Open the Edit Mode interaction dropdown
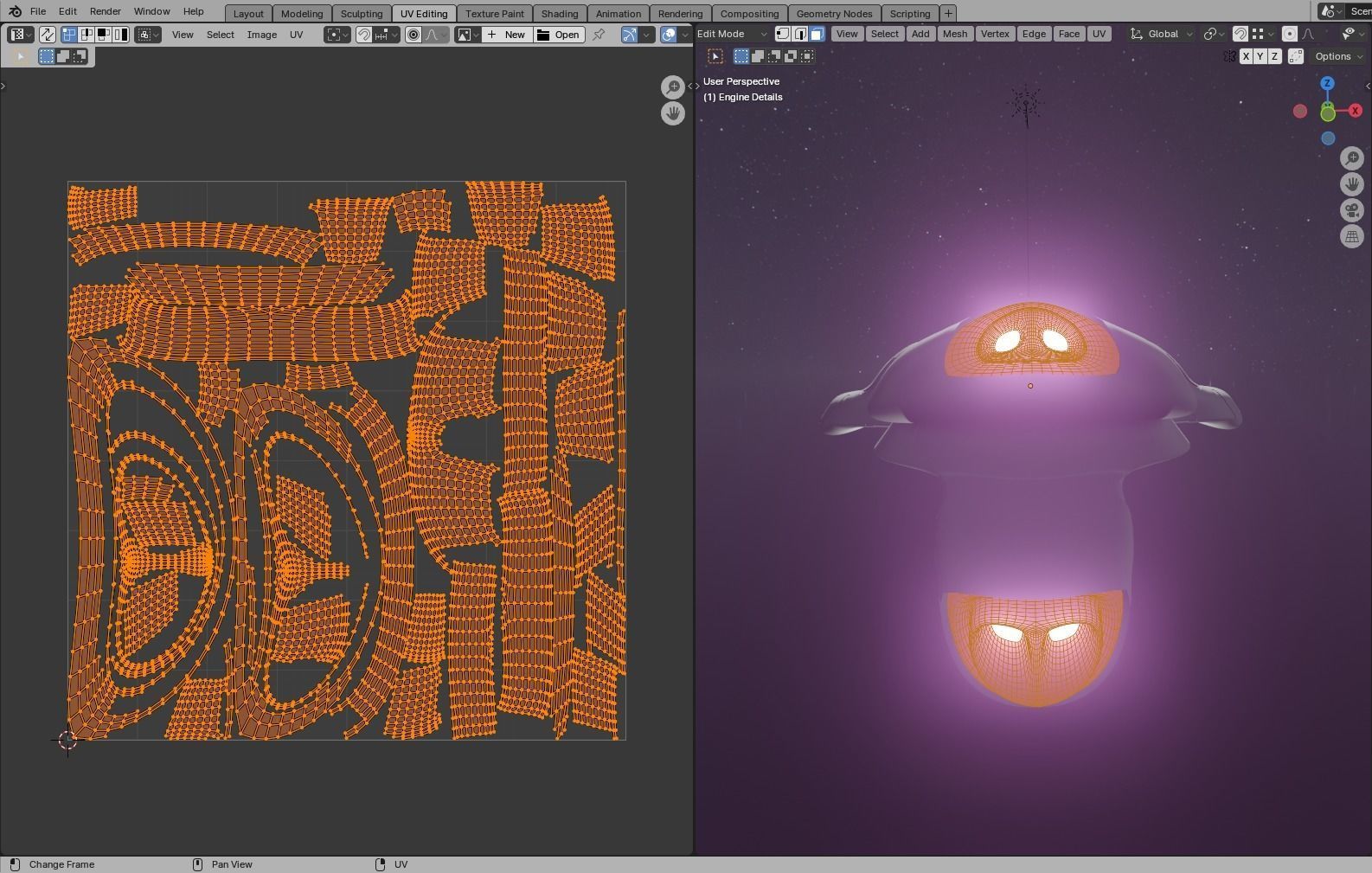 [x=732, y=34]
